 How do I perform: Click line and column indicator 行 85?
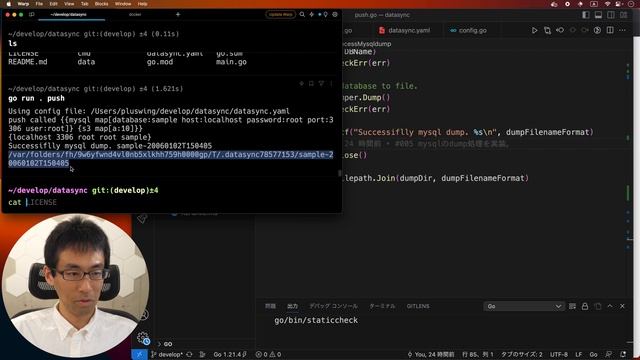coord(478,355)
